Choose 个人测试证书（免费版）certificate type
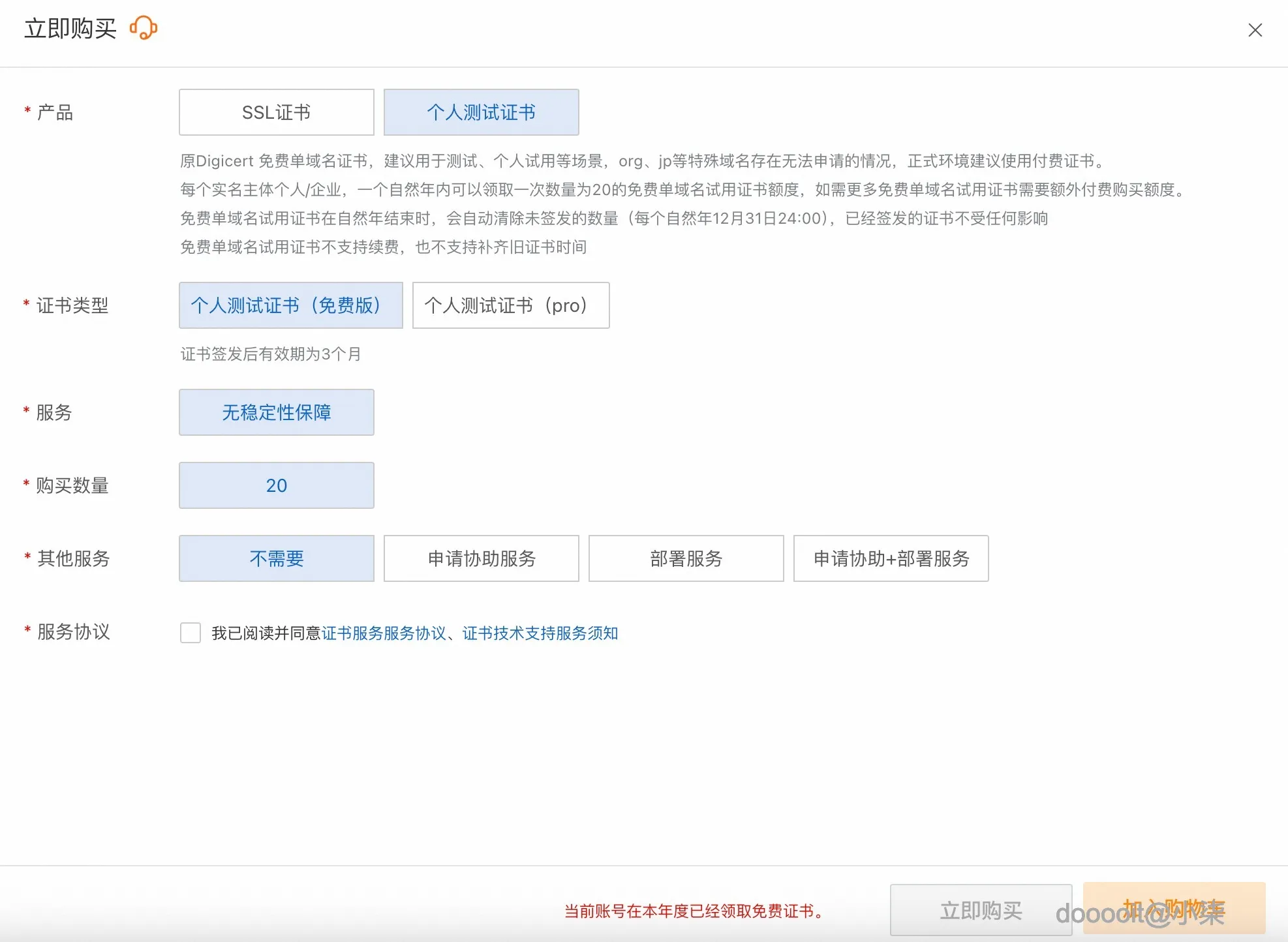1288x942 pixels. tap(291, 305)
